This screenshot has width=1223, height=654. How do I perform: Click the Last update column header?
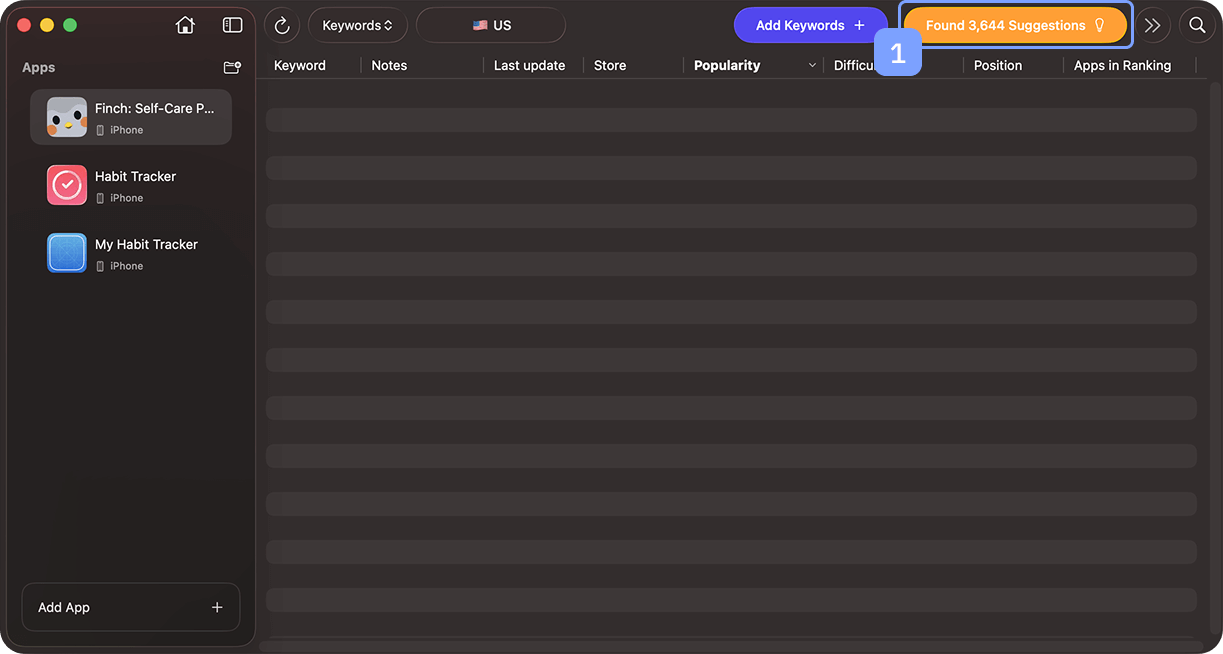point(529,65)
